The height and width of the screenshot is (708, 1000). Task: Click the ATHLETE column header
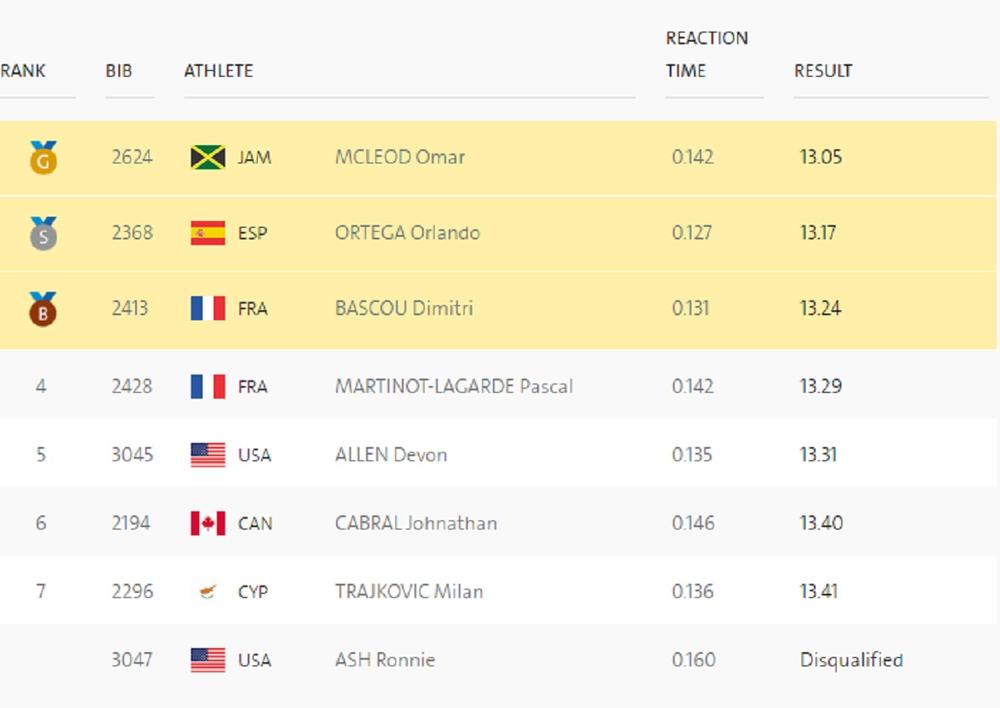click(218, 71)
